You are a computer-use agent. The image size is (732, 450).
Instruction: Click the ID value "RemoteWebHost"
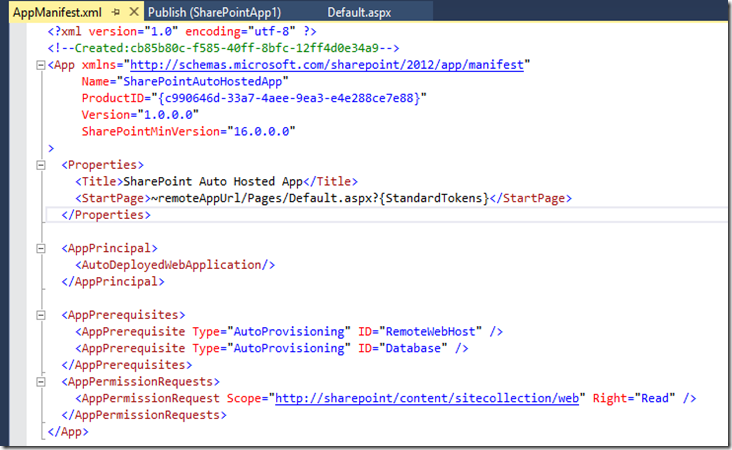click(x=430, y=331)
